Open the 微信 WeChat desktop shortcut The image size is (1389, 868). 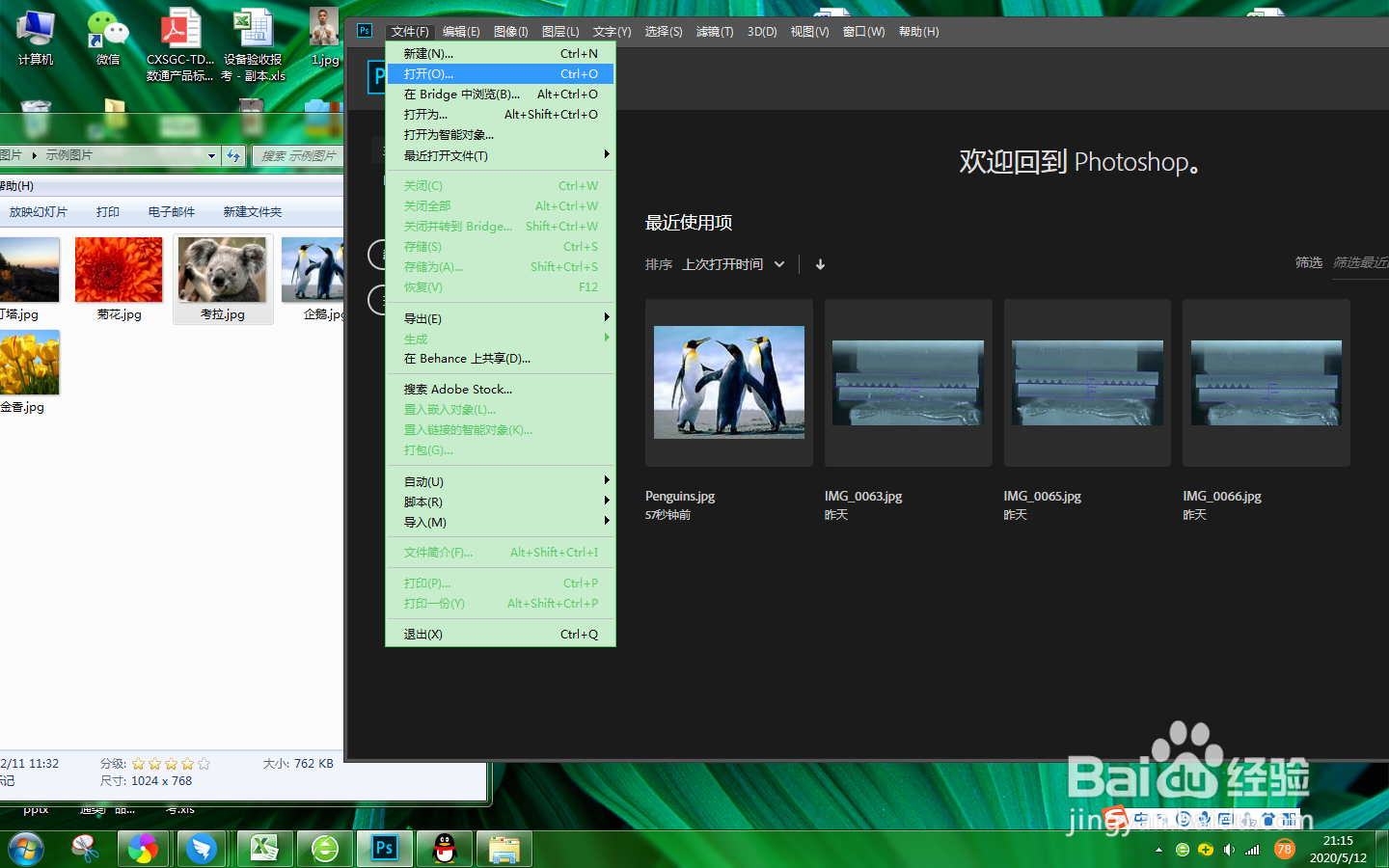[108, 37]
